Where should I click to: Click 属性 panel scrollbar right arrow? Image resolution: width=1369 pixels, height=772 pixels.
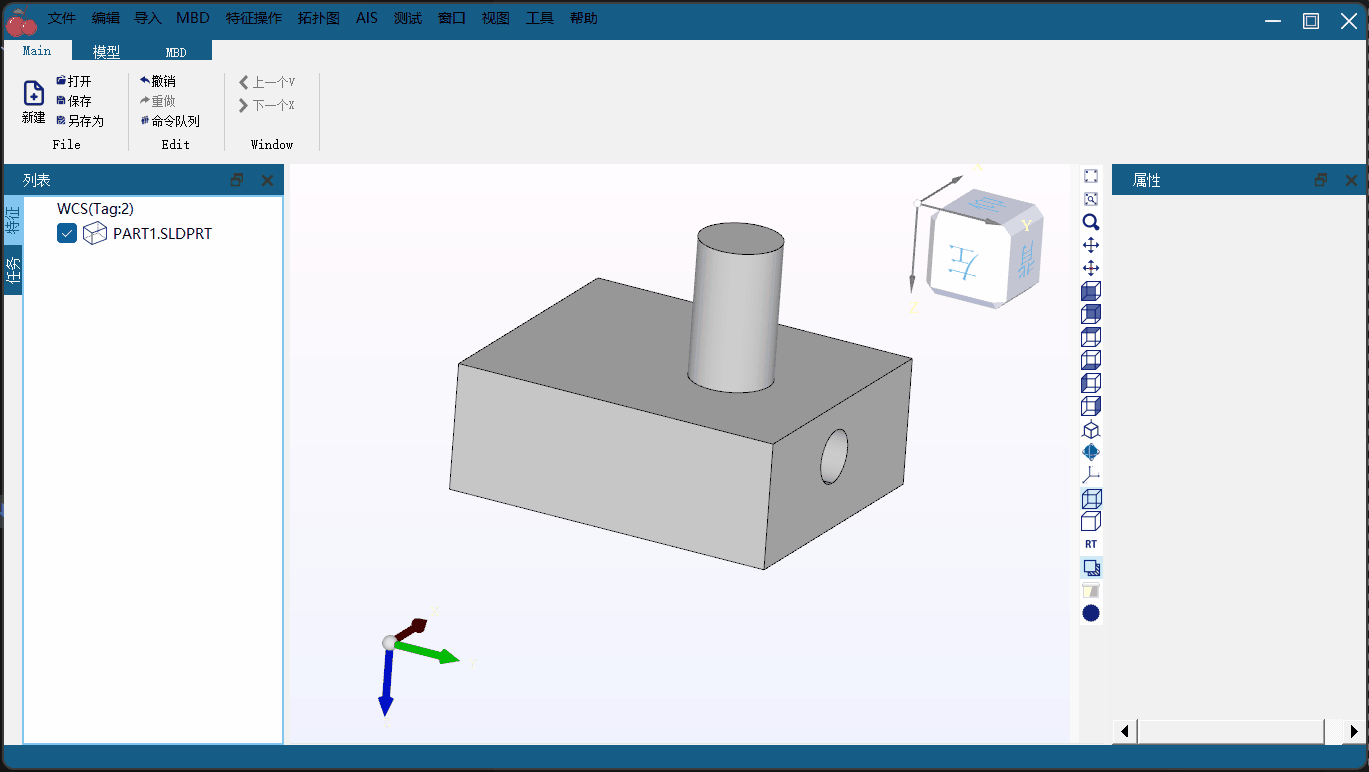1353,732
